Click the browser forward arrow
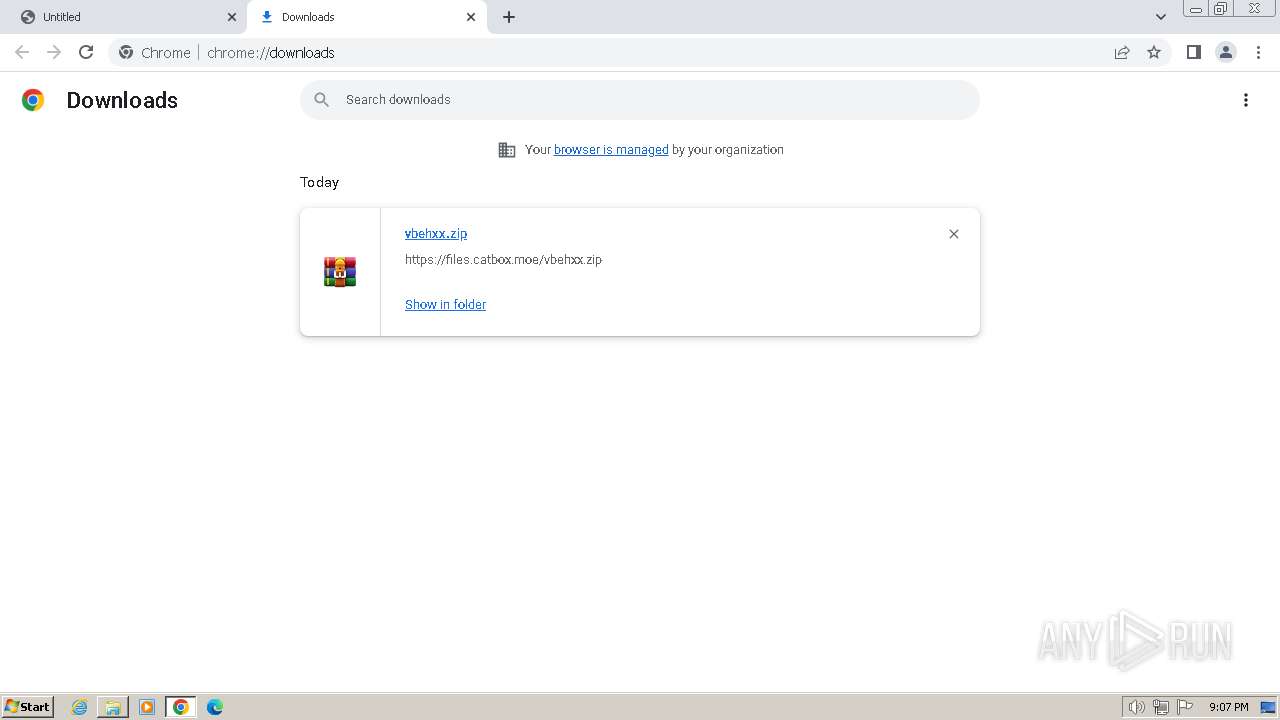 click(x=54, y=52)
